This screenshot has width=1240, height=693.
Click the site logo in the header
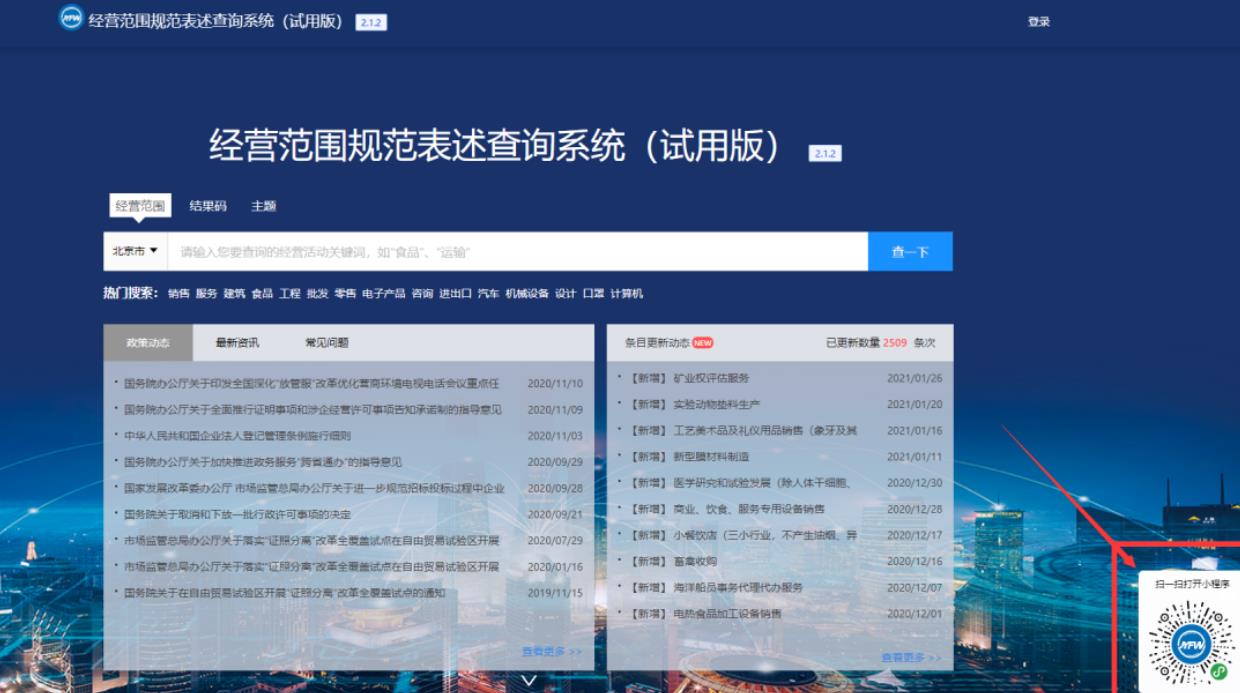tap(71, 19)
